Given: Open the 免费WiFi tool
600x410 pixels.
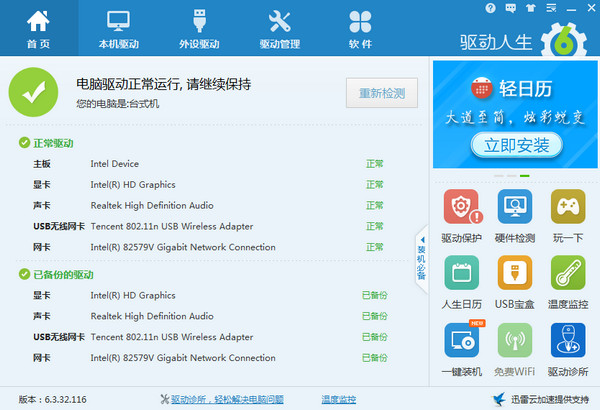Looking at the screenshot, I should [514, 351].
